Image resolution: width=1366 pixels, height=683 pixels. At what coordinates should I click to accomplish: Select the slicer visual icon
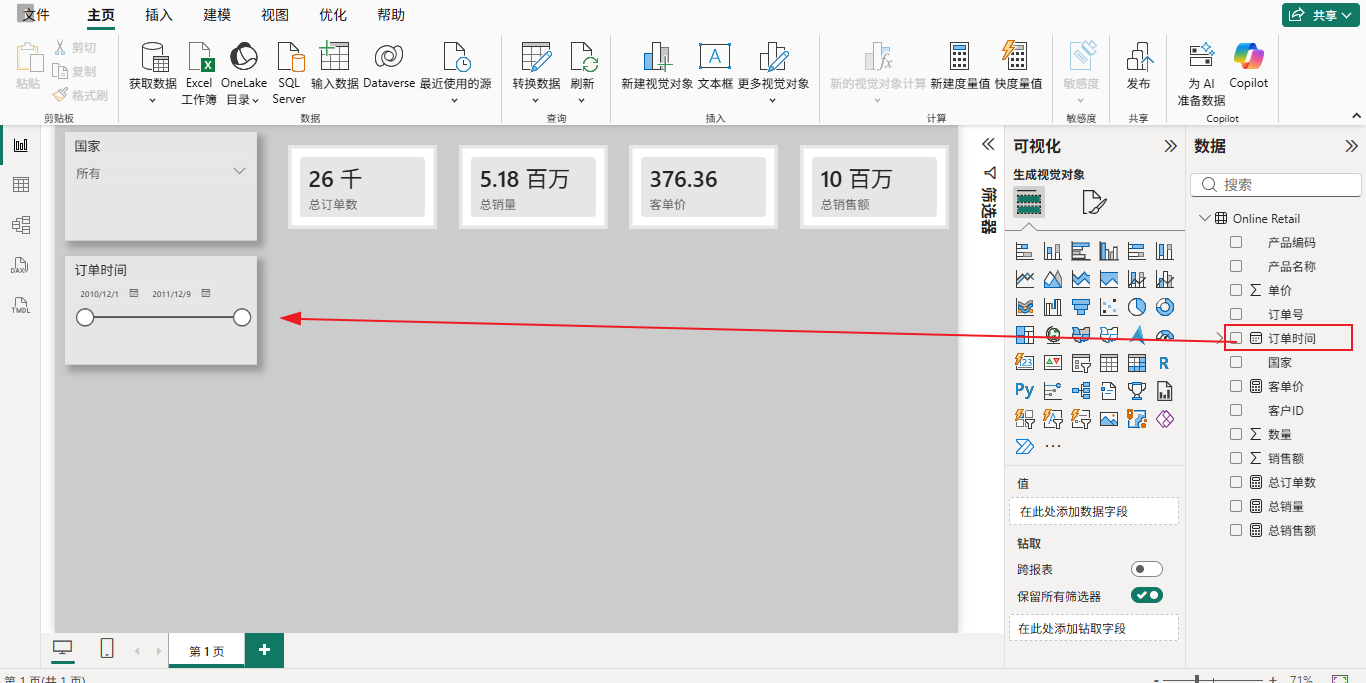pyautogui.click(x=1080, y=363)
